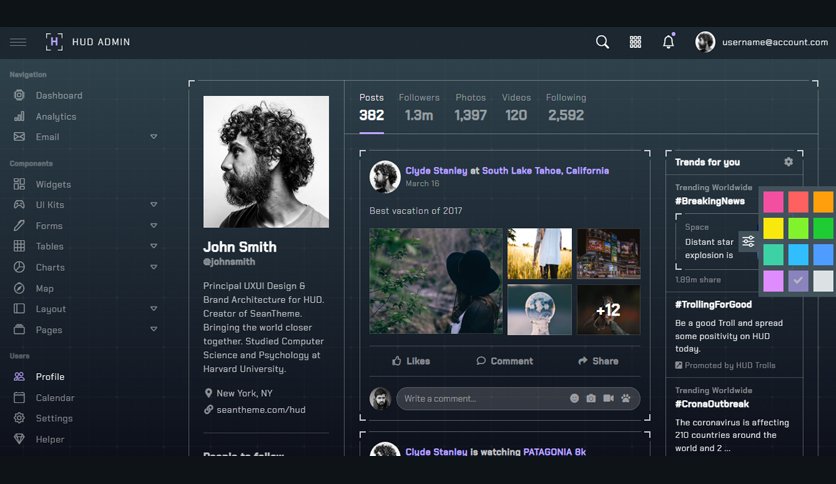Open Settings in the sidebar

tap(54, 418)
